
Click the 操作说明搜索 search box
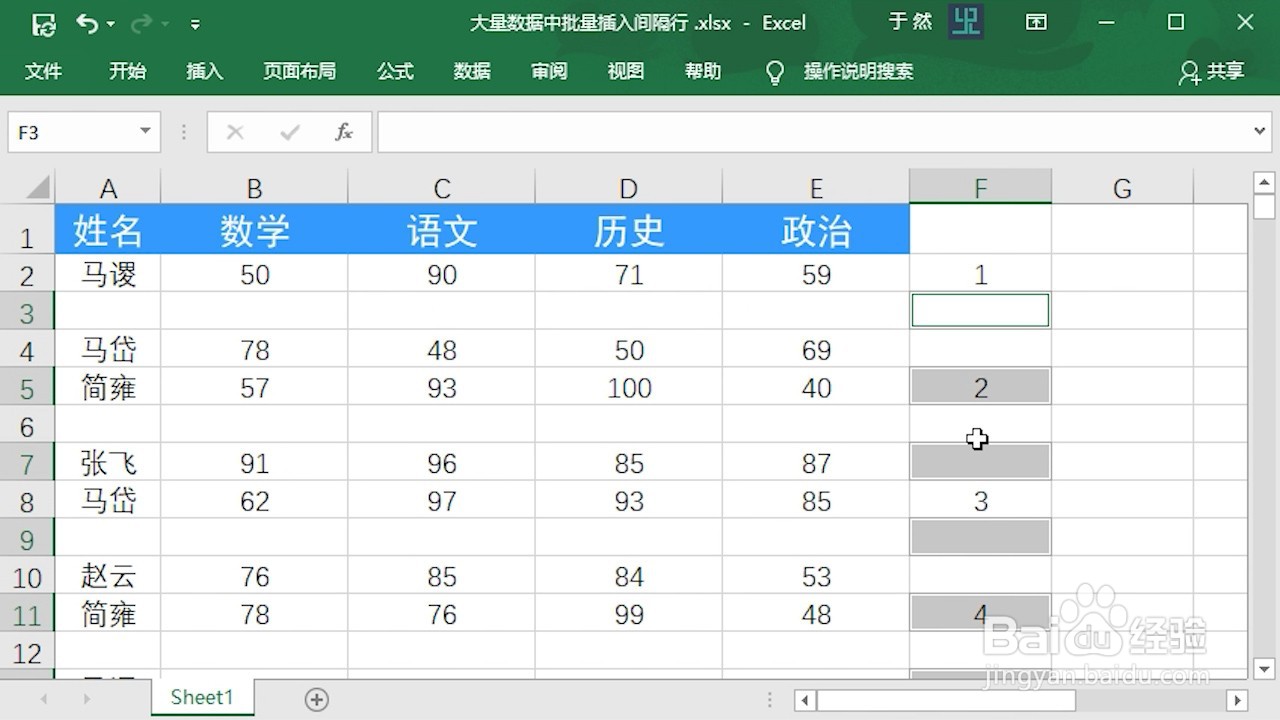pos(859,71)
